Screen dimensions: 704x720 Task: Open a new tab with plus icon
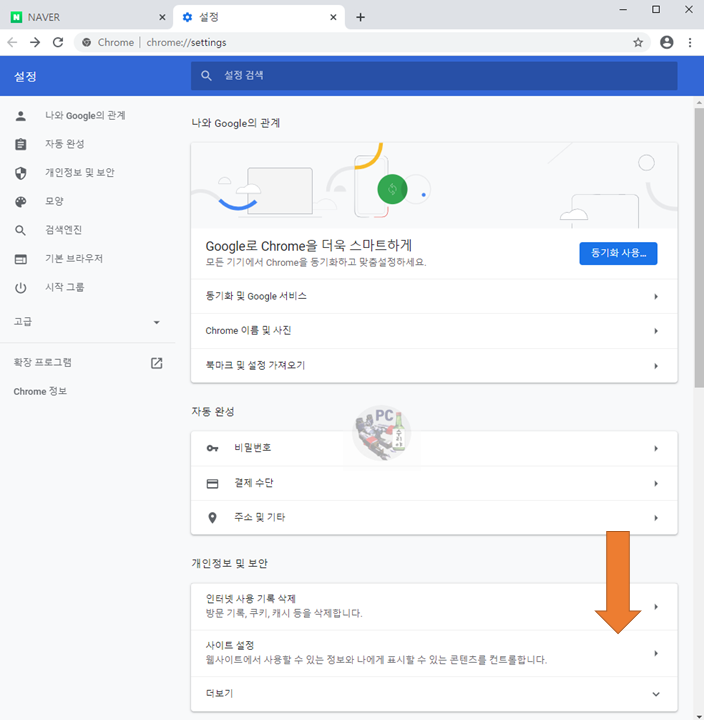[360, 17]
